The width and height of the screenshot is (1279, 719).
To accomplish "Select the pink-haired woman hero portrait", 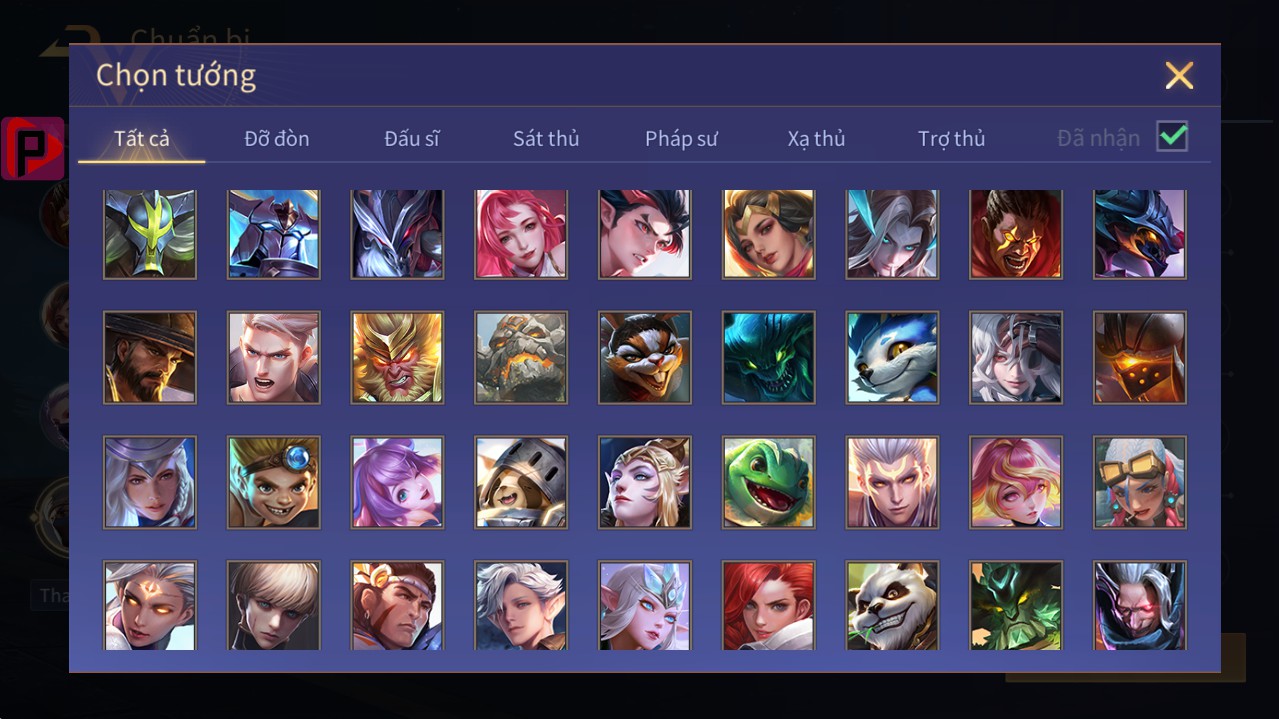I will [x=521, y=233].
